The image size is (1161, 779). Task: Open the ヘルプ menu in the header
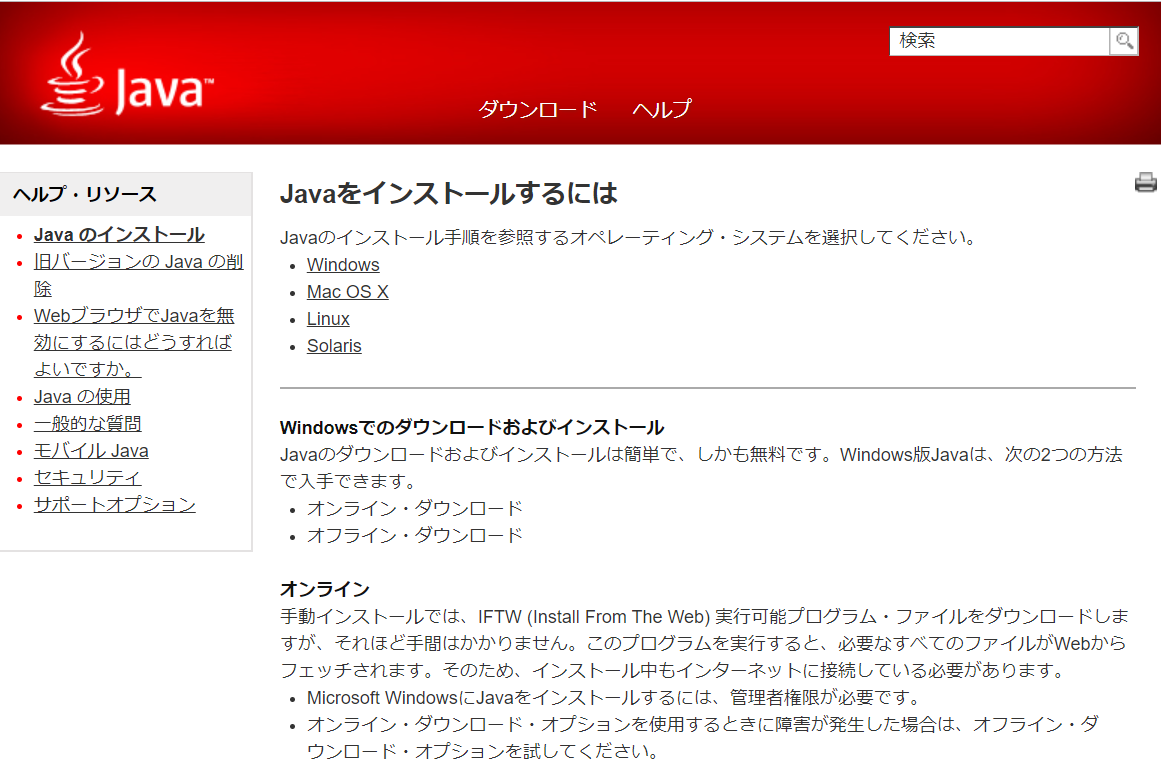coord(662,110)
